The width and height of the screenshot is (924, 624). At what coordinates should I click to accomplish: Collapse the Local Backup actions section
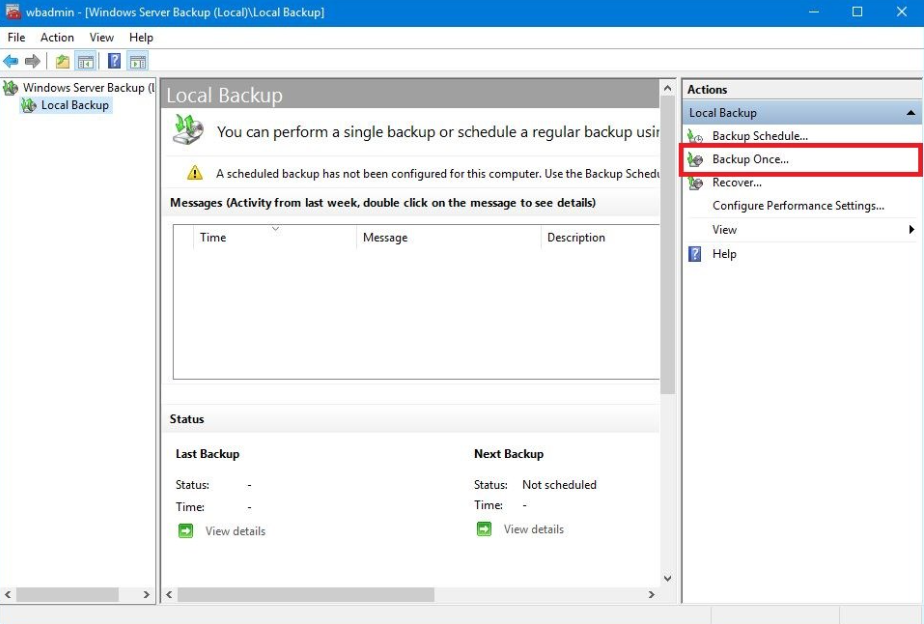coord(910,113)
